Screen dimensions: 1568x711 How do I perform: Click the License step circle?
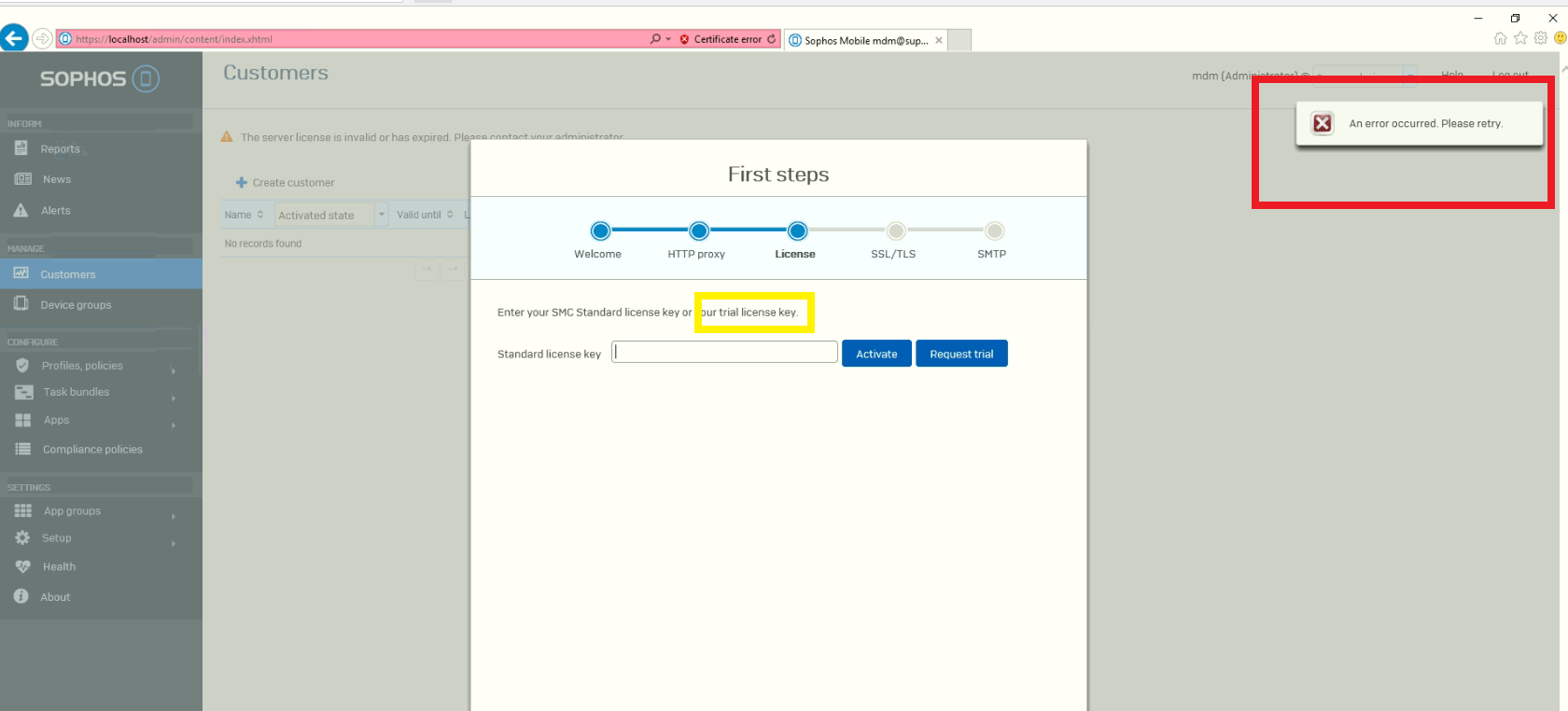point(797,230)
